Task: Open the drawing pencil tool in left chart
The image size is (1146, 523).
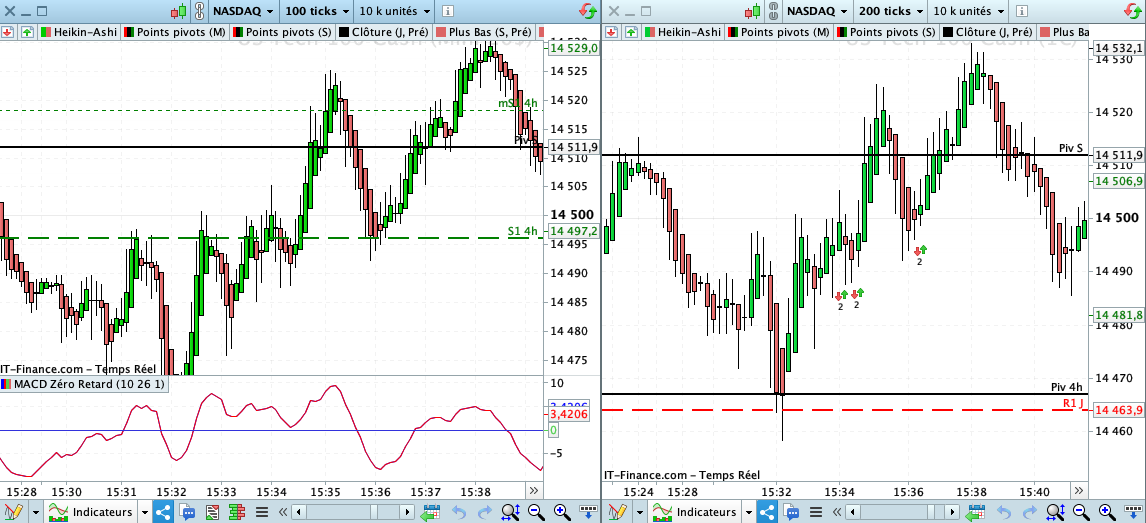Action: [13, 512]
